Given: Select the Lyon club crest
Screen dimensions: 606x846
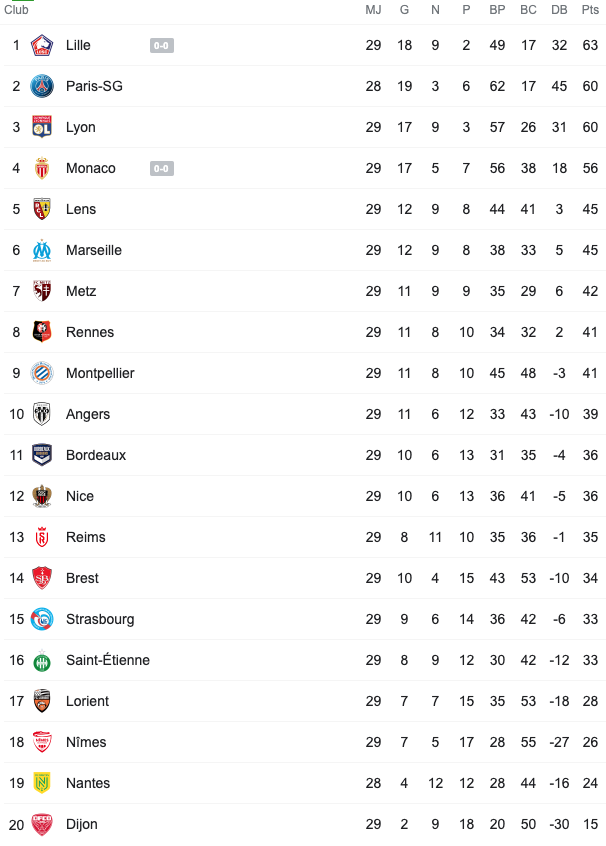Looking at the screenshot, I should 42,127.
